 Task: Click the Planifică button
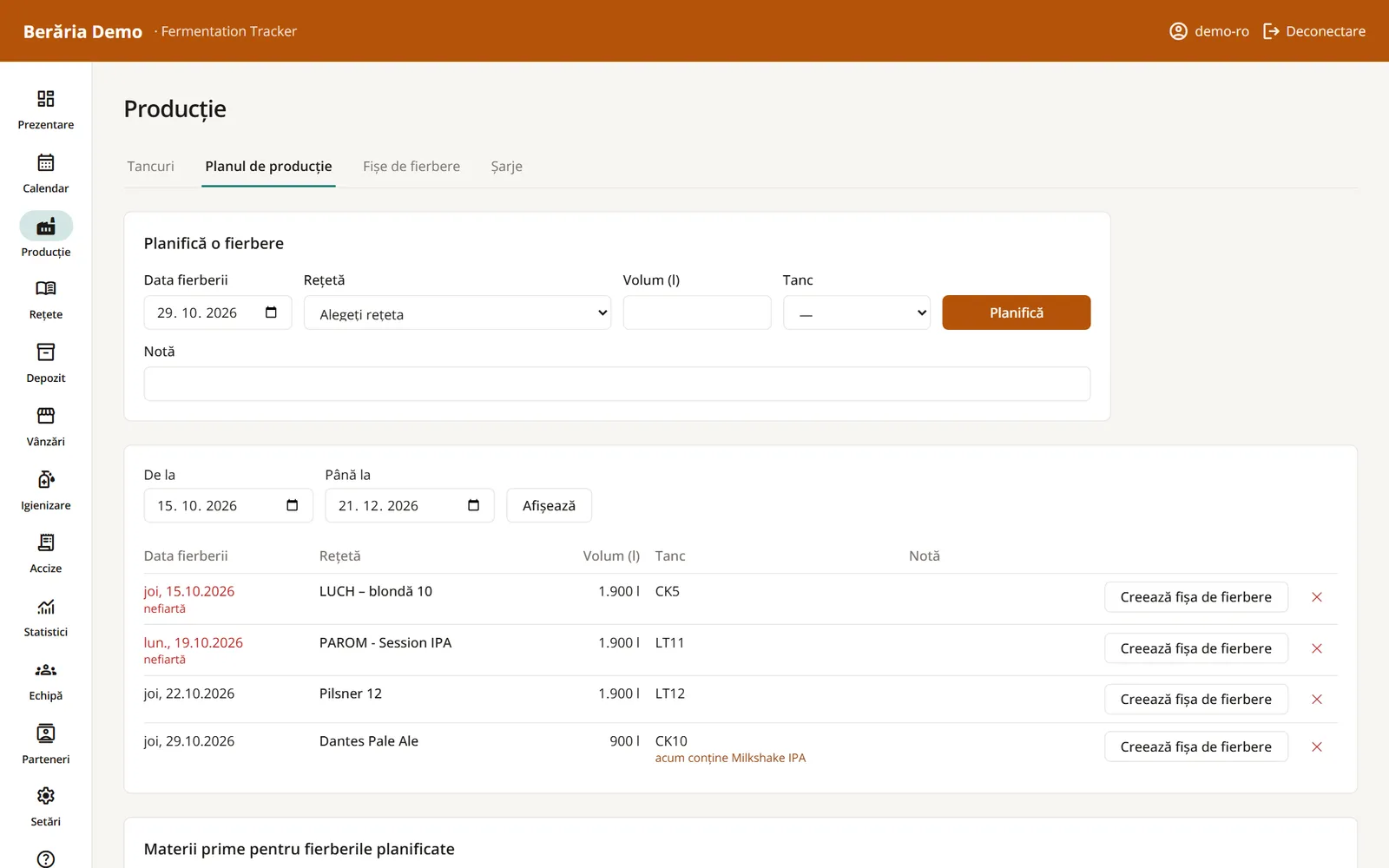point(1017,312)
